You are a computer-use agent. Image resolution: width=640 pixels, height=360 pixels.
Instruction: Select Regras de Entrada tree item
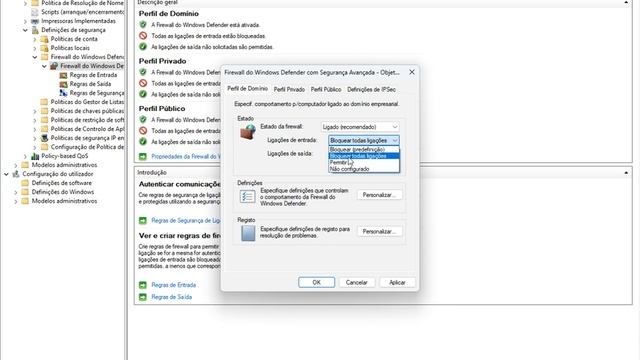pos(93,75)
